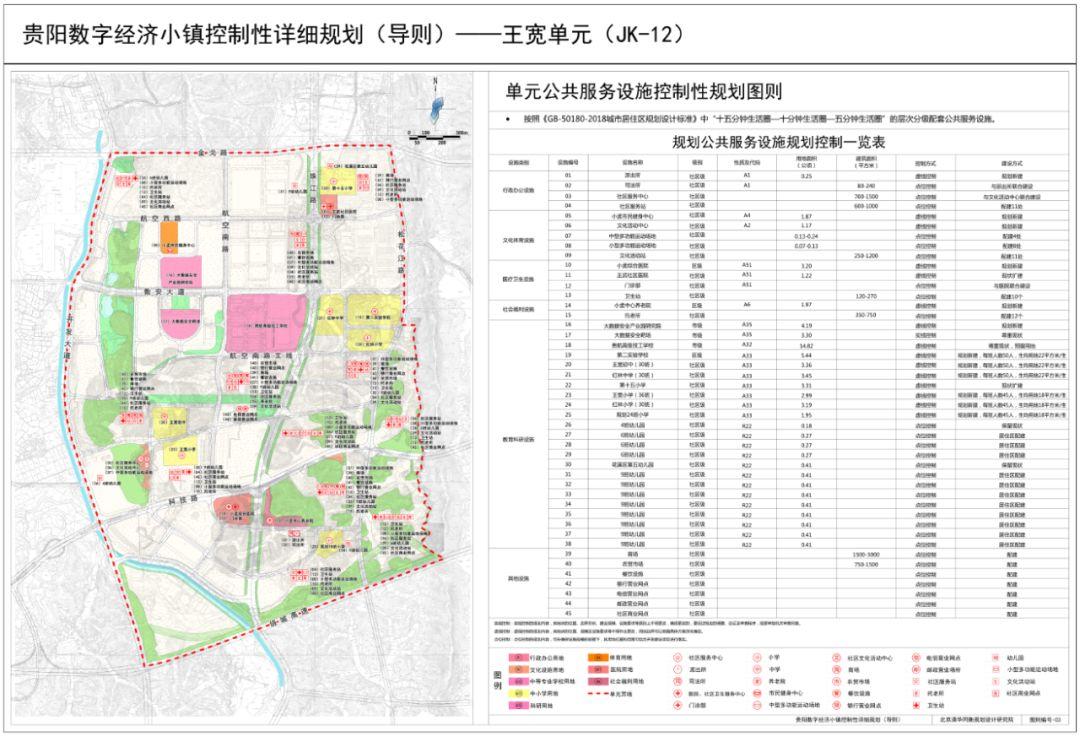The height and width of the screenshot is (742, 1080).
Task: Click the large pink 贵航高级技工学校 parcel on map
Action: click(x=267, y=324)
